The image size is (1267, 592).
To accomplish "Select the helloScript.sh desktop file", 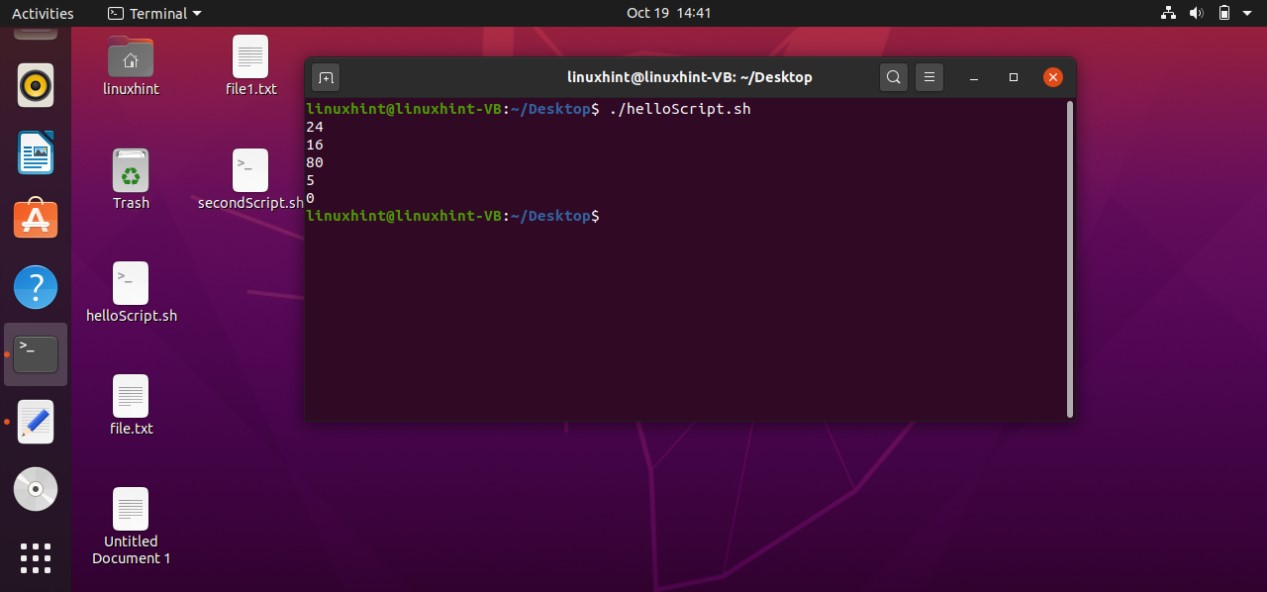I will 131,284.
